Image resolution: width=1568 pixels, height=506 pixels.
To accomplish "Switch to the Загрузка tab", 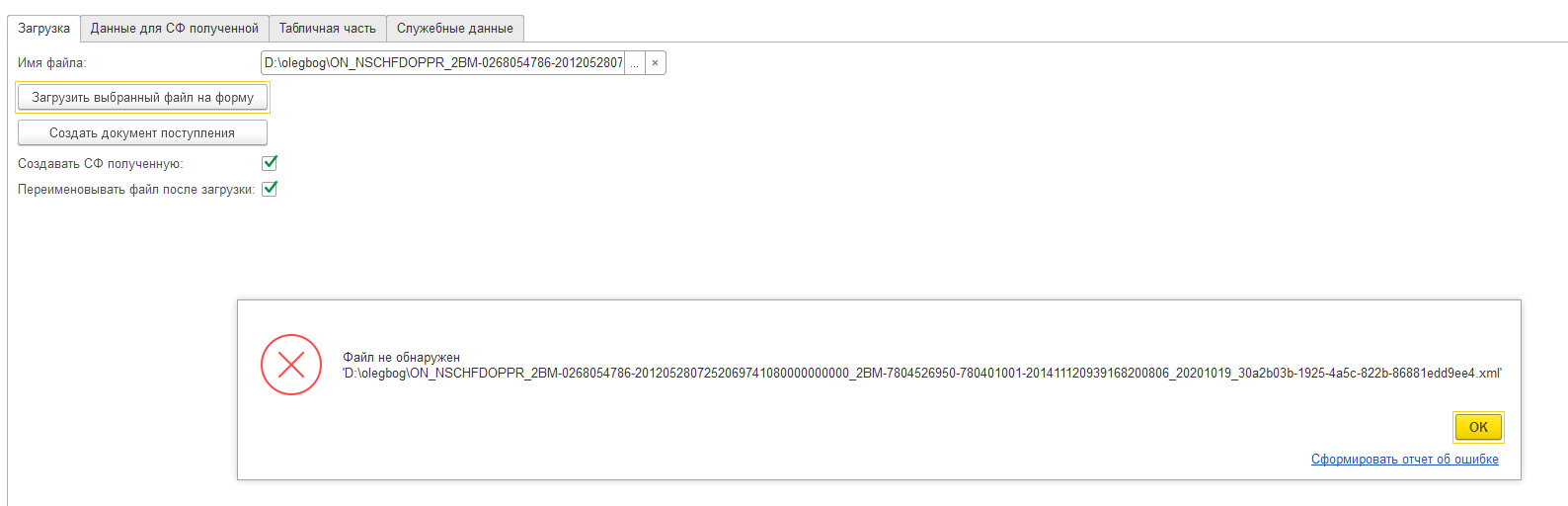I will tap(43, 29).
